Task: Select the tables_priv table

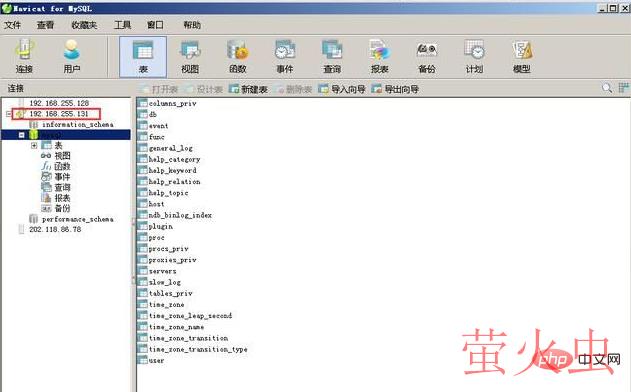Action: (171, 293)
